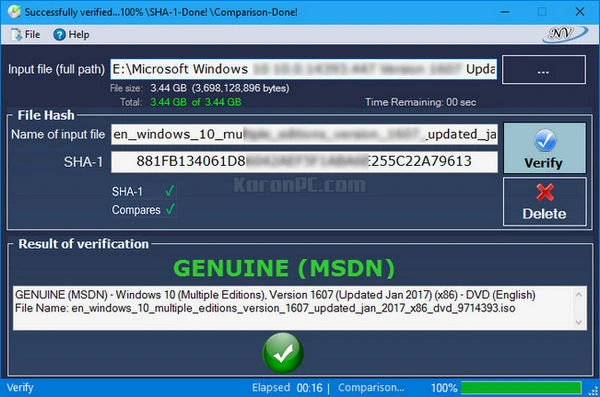Click the window resize grip icon
Viewport: 600px width, 397px height.
[x=594, y=391]
